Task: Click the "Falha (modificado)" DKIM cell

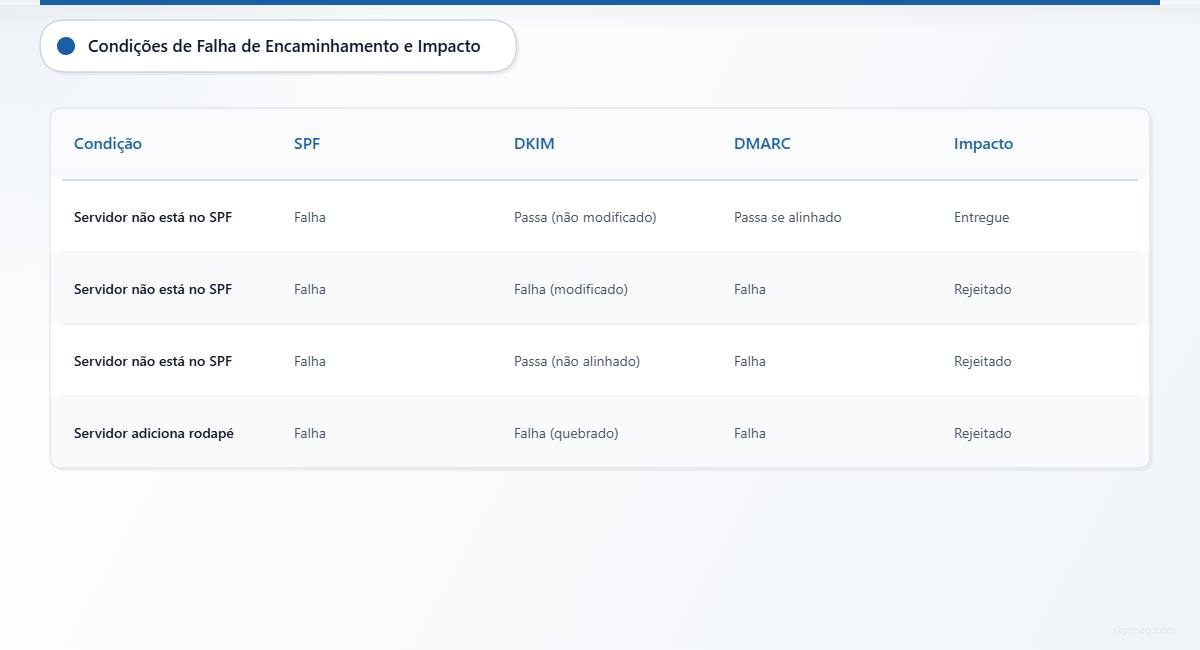Action: tap(571, 289)
